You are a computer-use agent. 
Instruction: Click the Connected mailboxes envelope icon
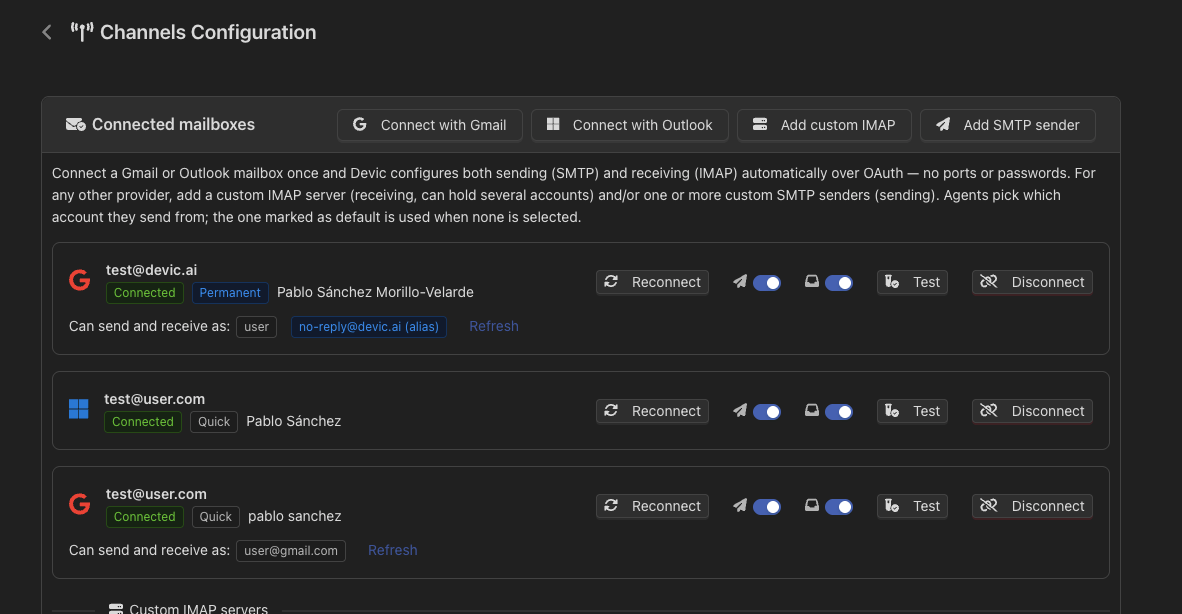click(75, 124)
